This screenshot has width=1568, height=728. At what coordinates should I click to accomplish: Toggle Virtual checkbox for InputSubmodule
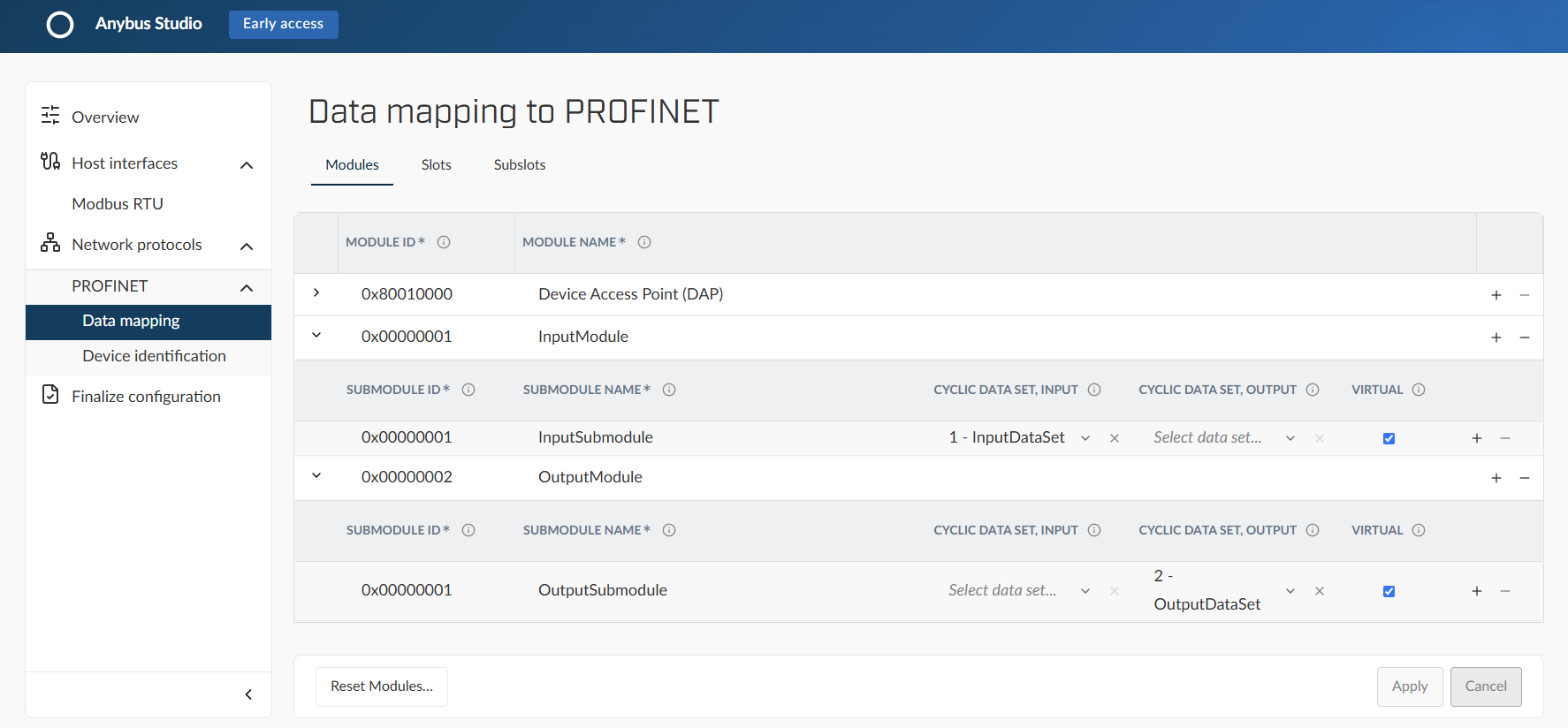[x=1389, y=438]
